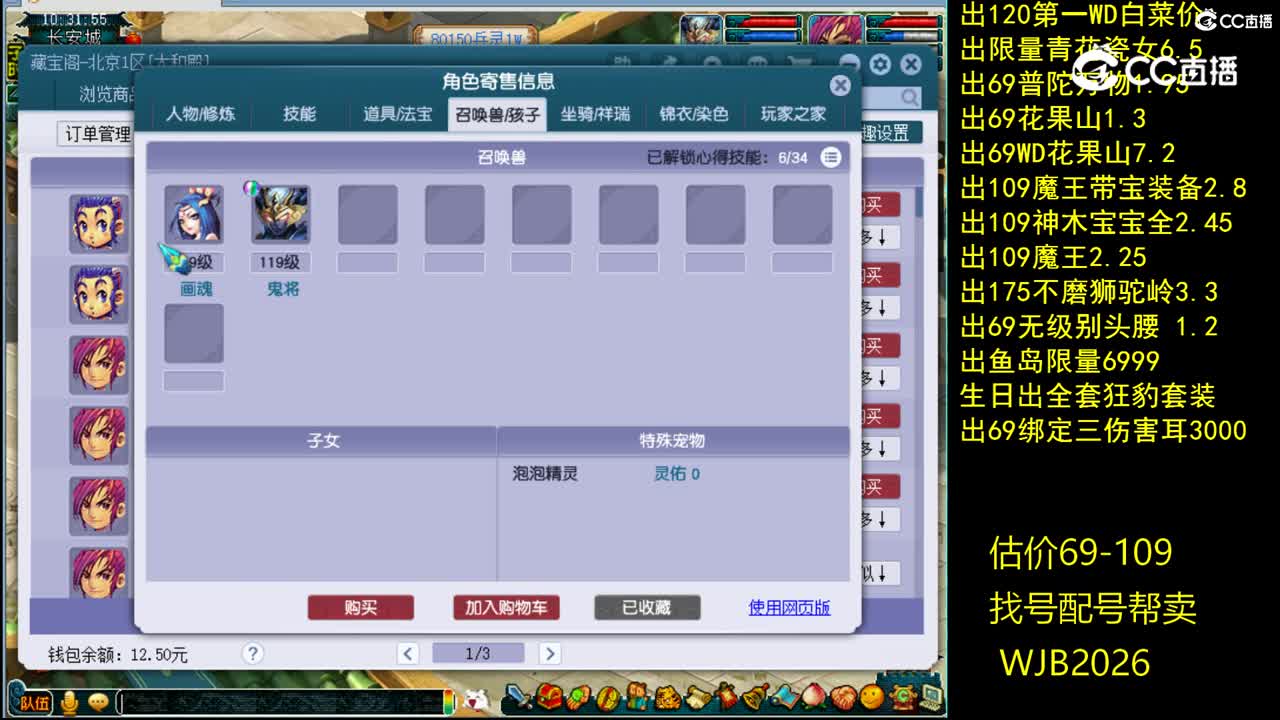1280x720 pixels.
Task: Click the computer monitor icon
Action: pos(931,696)
